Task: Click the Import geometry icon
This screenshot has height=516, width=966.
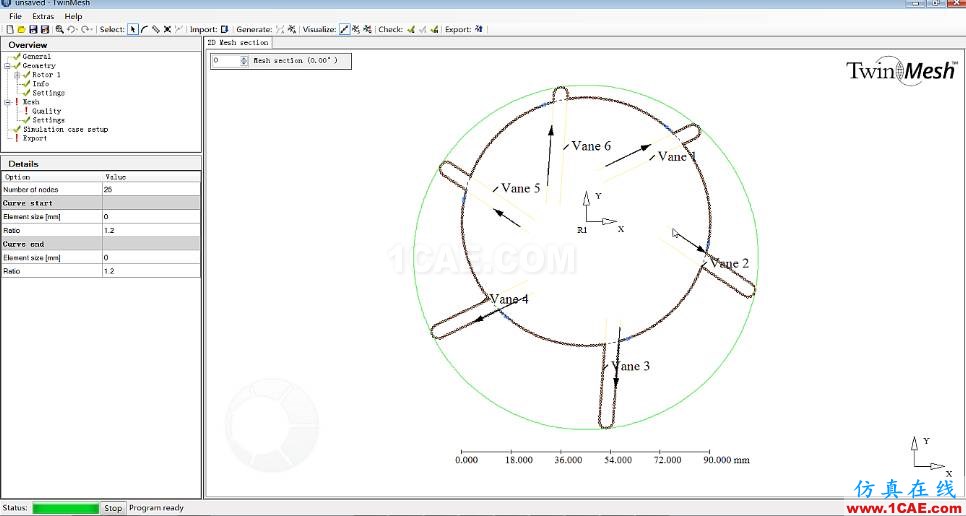Action: click(224, 29)
